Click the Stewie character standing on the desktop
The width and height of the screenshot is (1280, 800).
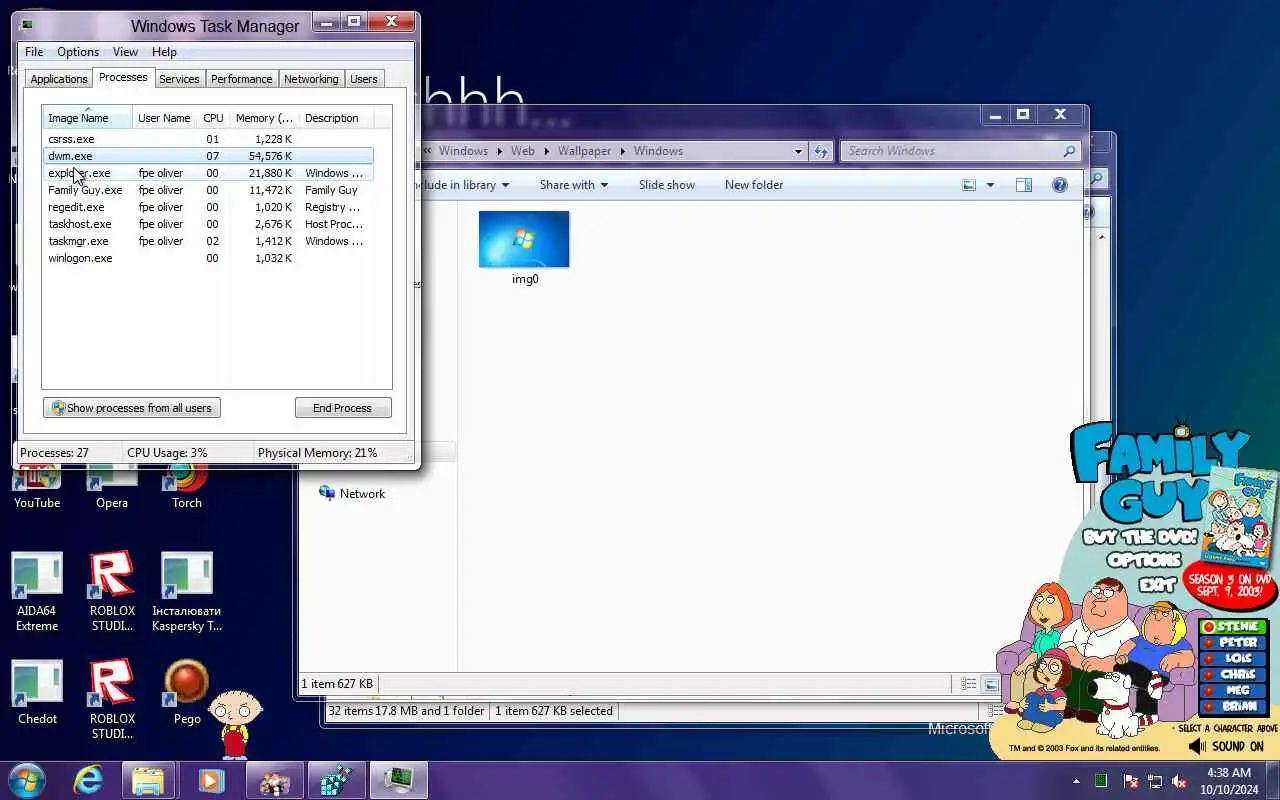coord(237,724)
